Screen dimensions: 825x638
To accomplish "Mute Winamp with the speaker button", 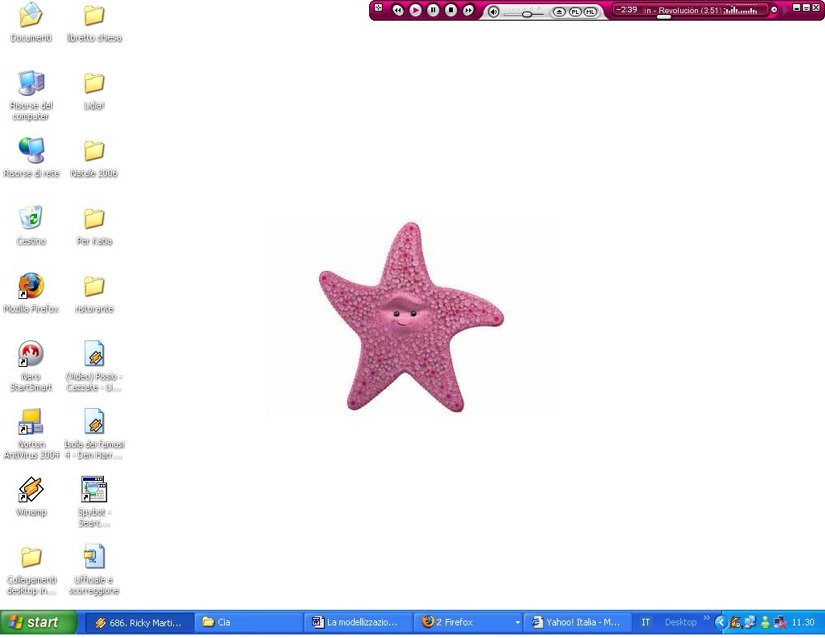I will pyautogui.click(x=493, y=12).
